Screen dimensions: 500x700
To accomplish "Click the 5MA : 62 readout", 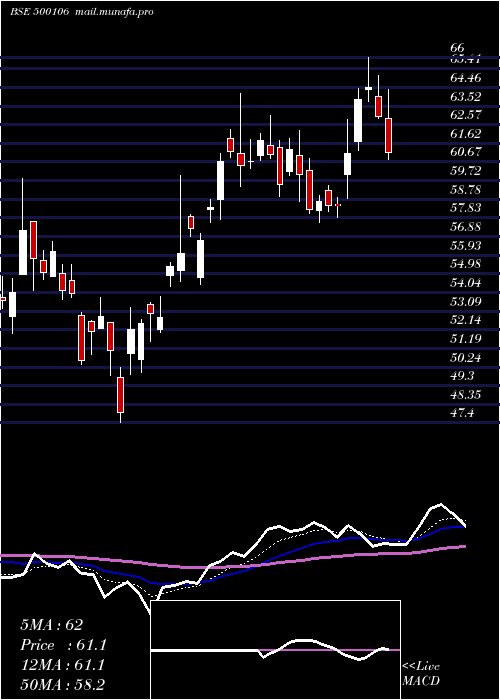I will [52, 625].
